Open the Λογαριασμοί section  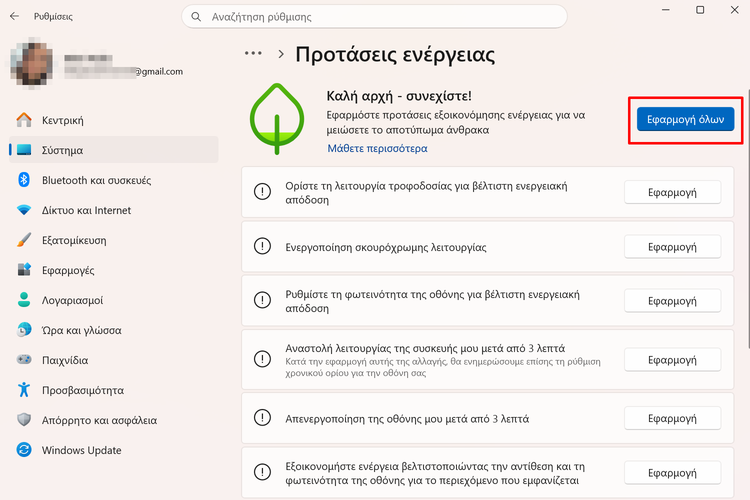tap(72, 300)
